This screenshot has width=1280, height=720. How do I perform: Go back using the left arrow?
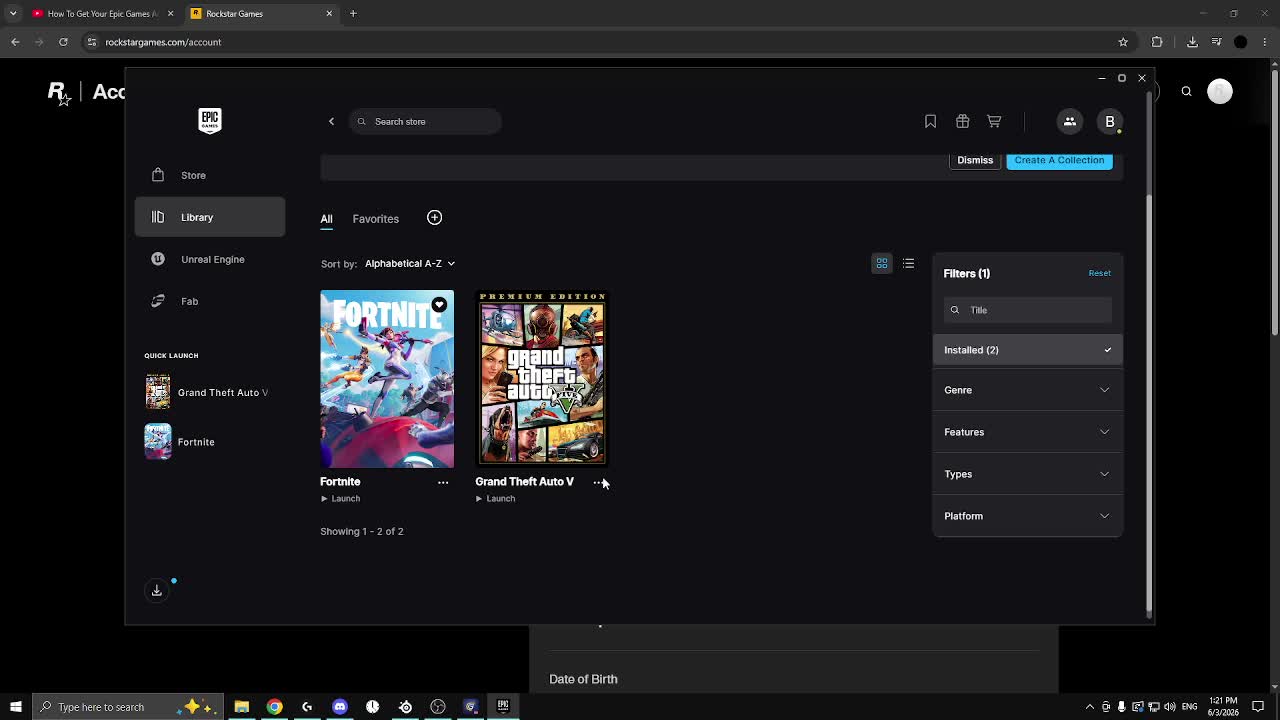click(x=331, y=122)
